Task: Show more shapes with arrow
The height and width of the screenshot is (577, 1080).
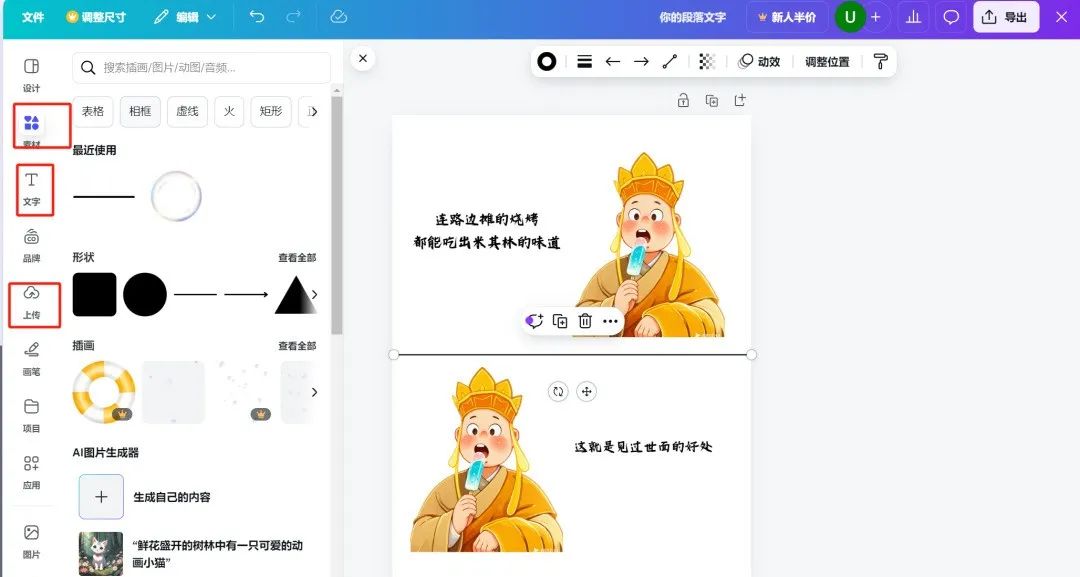Action: (314, 295)
